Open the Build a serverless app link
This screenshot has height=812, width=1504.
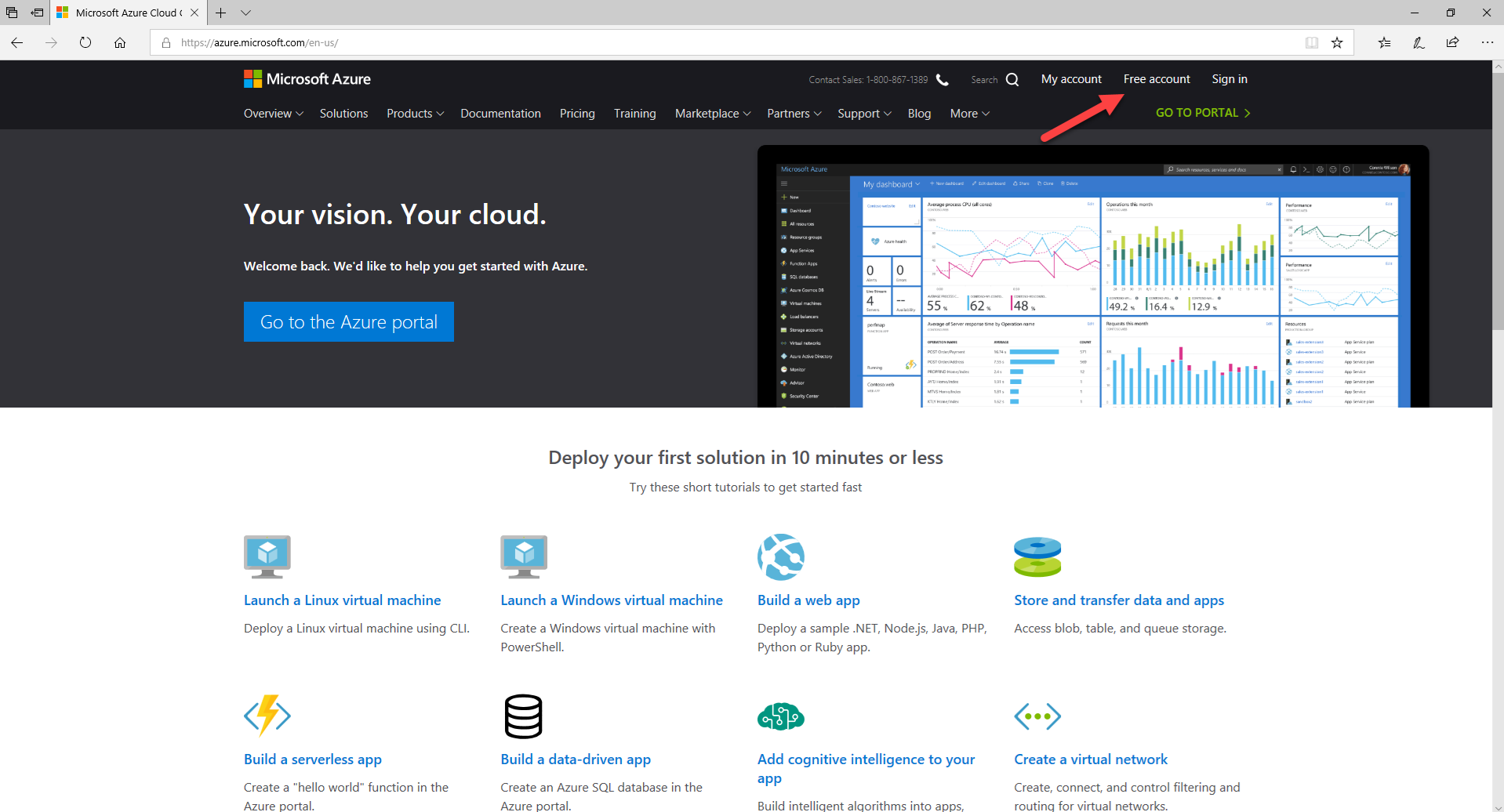[x=313, y=759]
